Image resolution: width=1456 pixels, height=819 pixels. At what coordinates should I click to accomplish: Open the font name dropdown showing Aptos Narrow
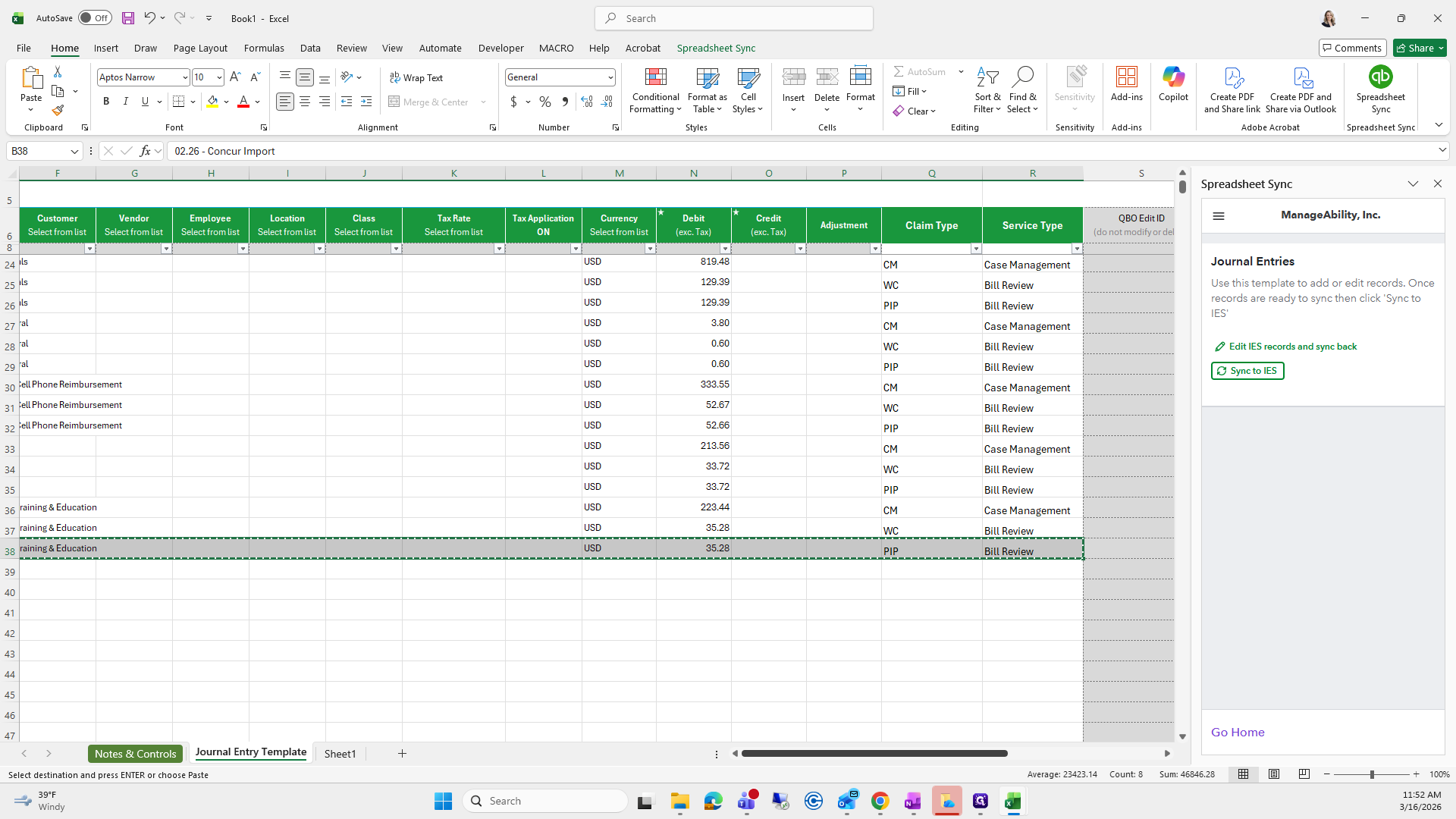pyautogui.click(x=184, y=77)
